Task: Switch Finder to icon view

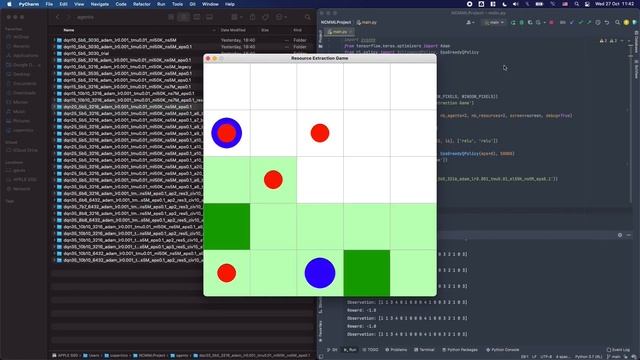Action: (x=171, y=17)
